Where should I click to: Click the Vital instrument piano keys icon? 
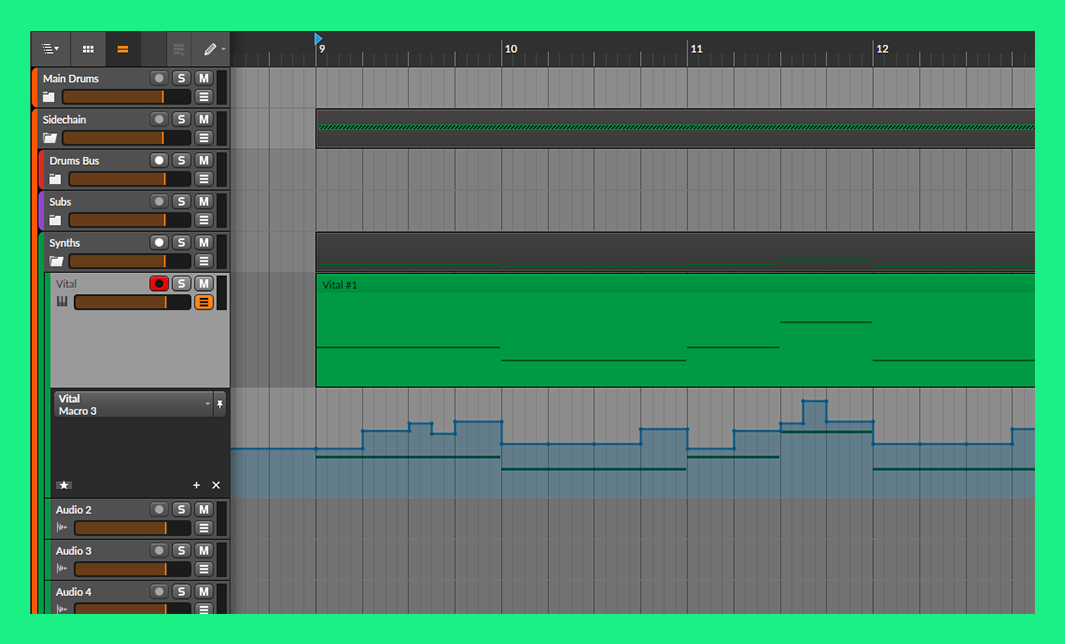click(62, 302)
